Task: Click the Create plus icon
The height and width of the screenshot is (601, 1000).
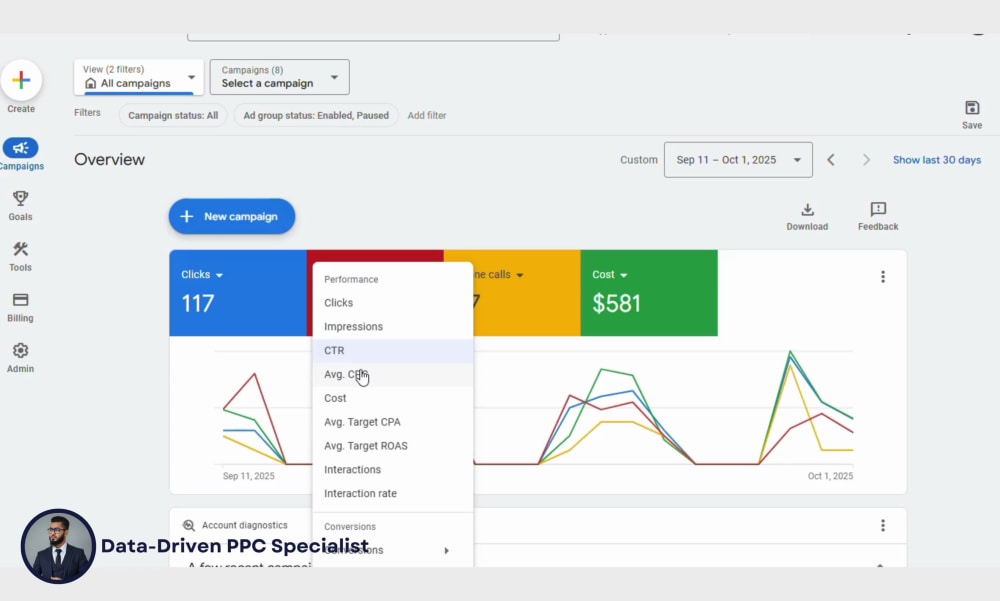Action: (21, 80)
